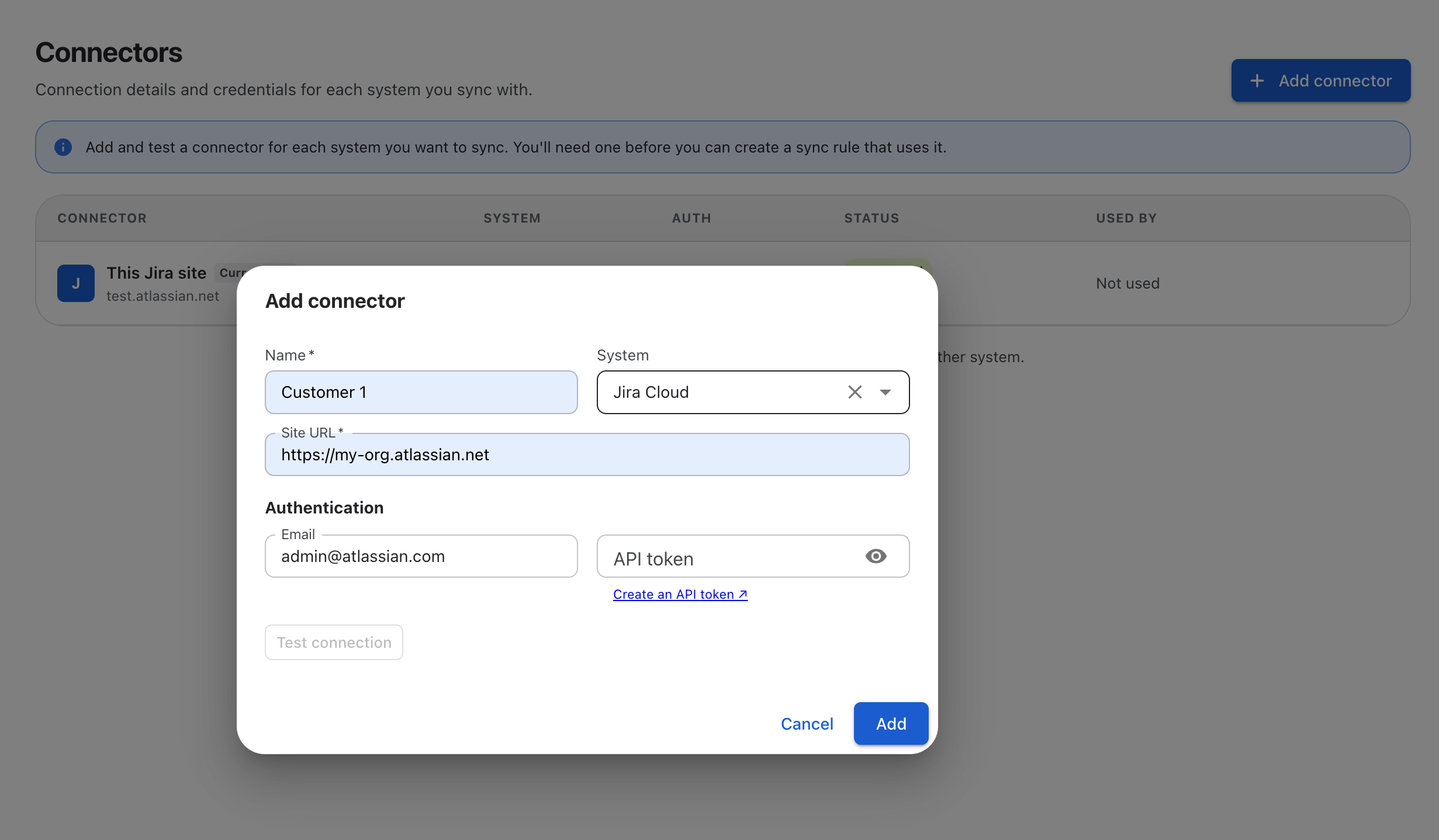Click the Add connector button behind dialog
1439x840 pixels.
tap(1320, 81)
